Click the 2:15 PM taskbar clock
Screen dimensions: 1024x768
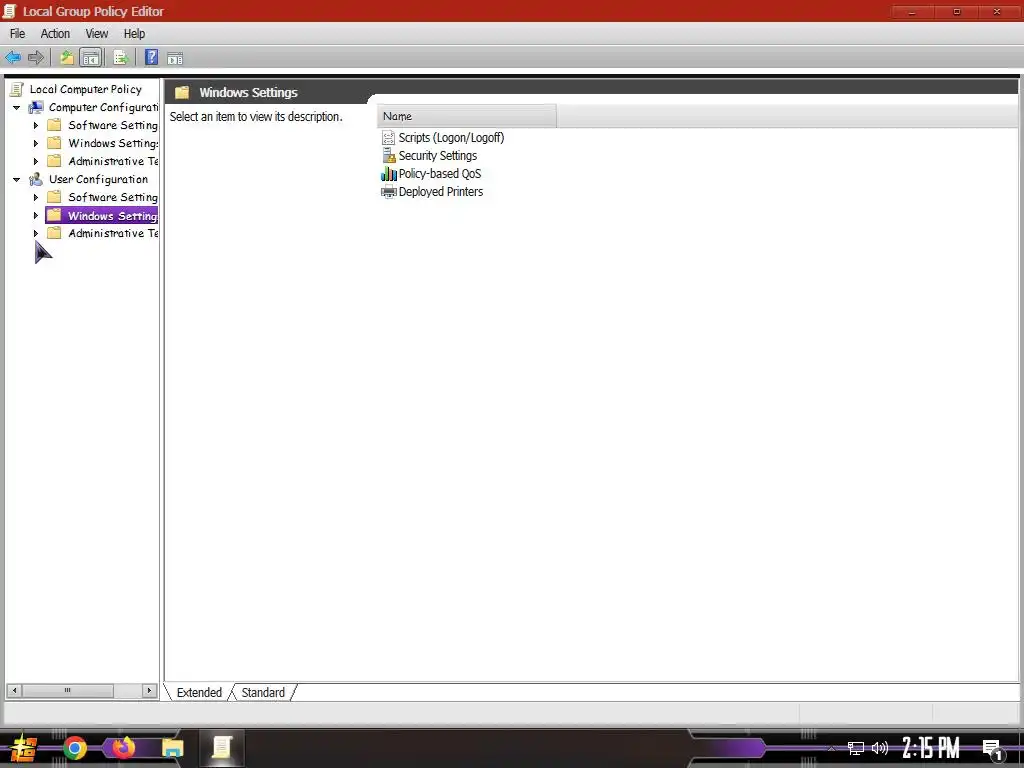(931, 748)
